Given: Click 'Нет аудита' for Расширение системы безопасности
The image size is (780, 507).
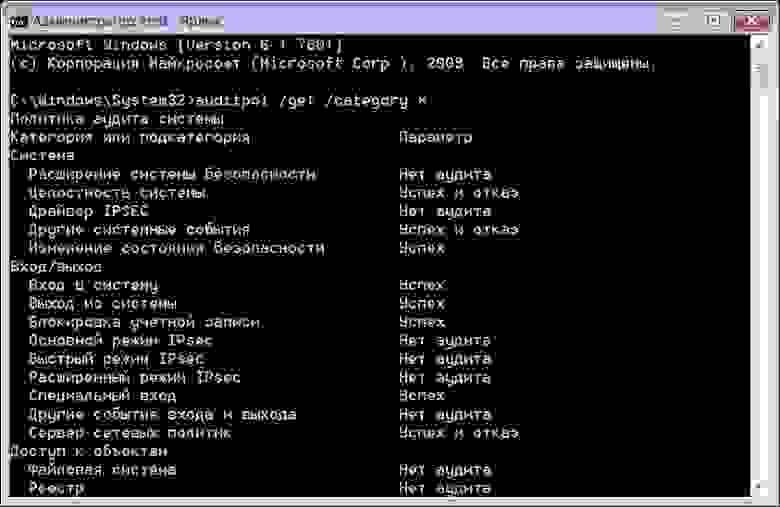Looking at the screenshot, I should pos(445,175).
